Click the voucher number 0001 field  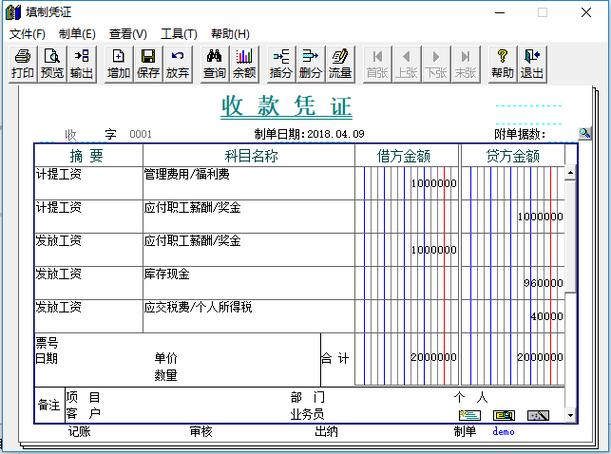pos(140,134)
